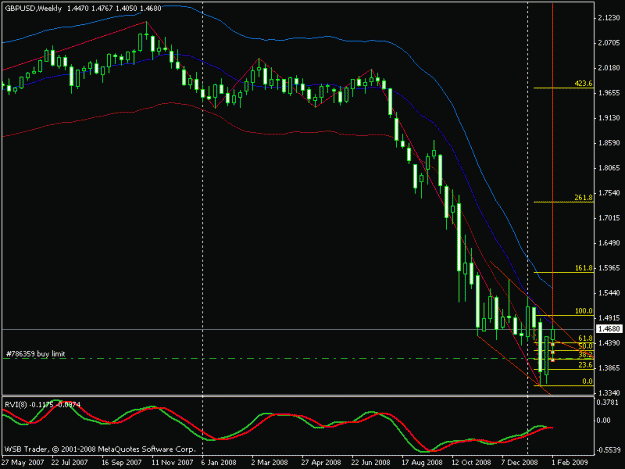Image resolution: width=625 pixels, height=469 pixels.
Task: Click the current price tag 1.4680
Action: [609, 329]
